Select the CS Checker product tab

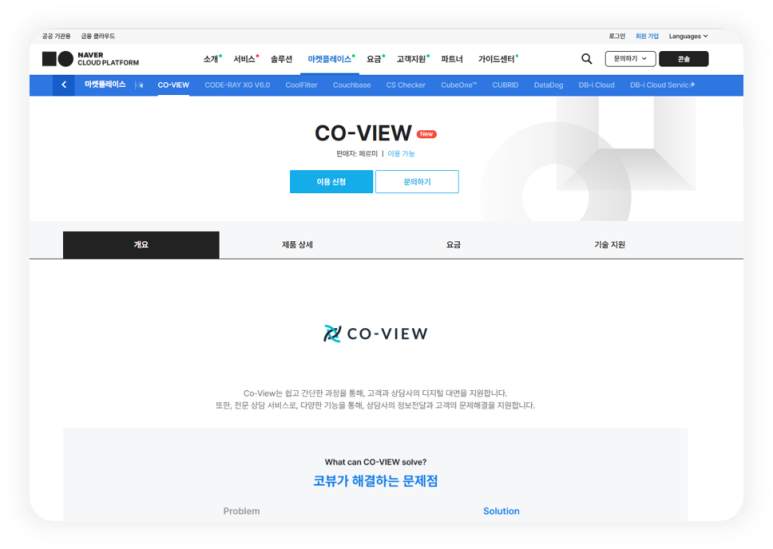(x=406, y=85)
